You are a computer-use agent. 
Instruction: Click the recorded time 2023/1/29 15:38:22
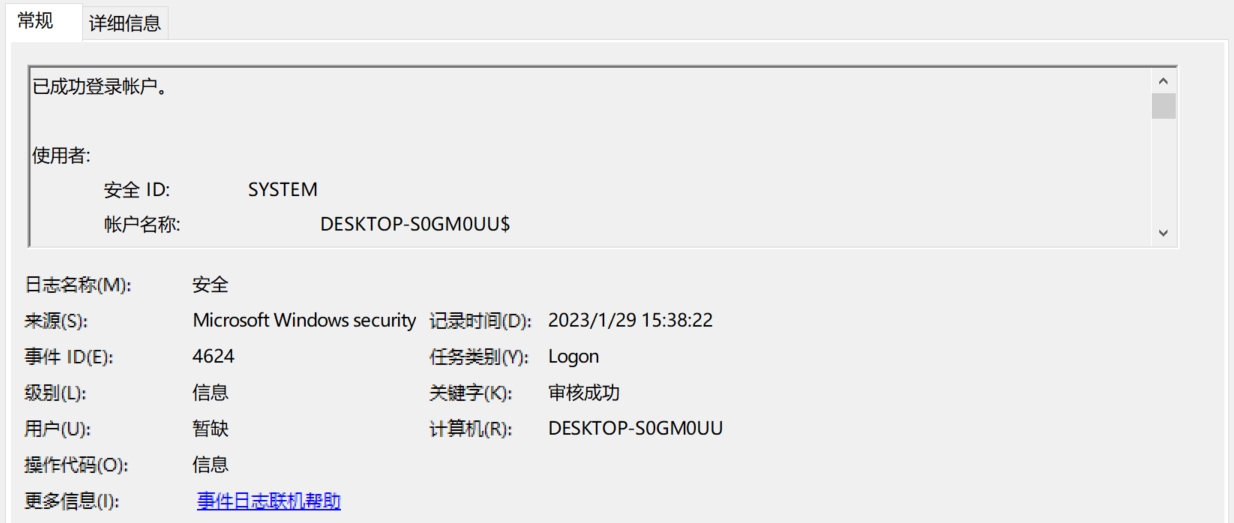(x=630, y=321)
